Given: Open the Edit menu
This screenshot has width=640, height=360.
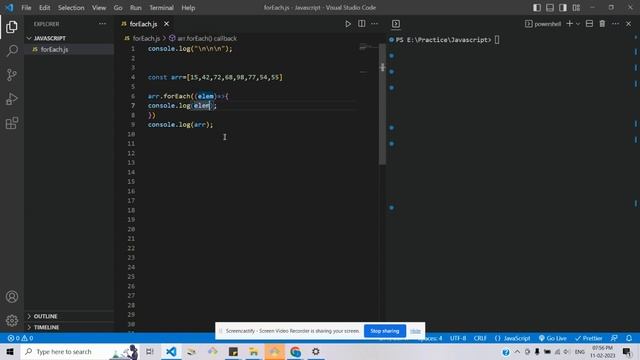Looking at the screenshot, I should click(44, 8).
